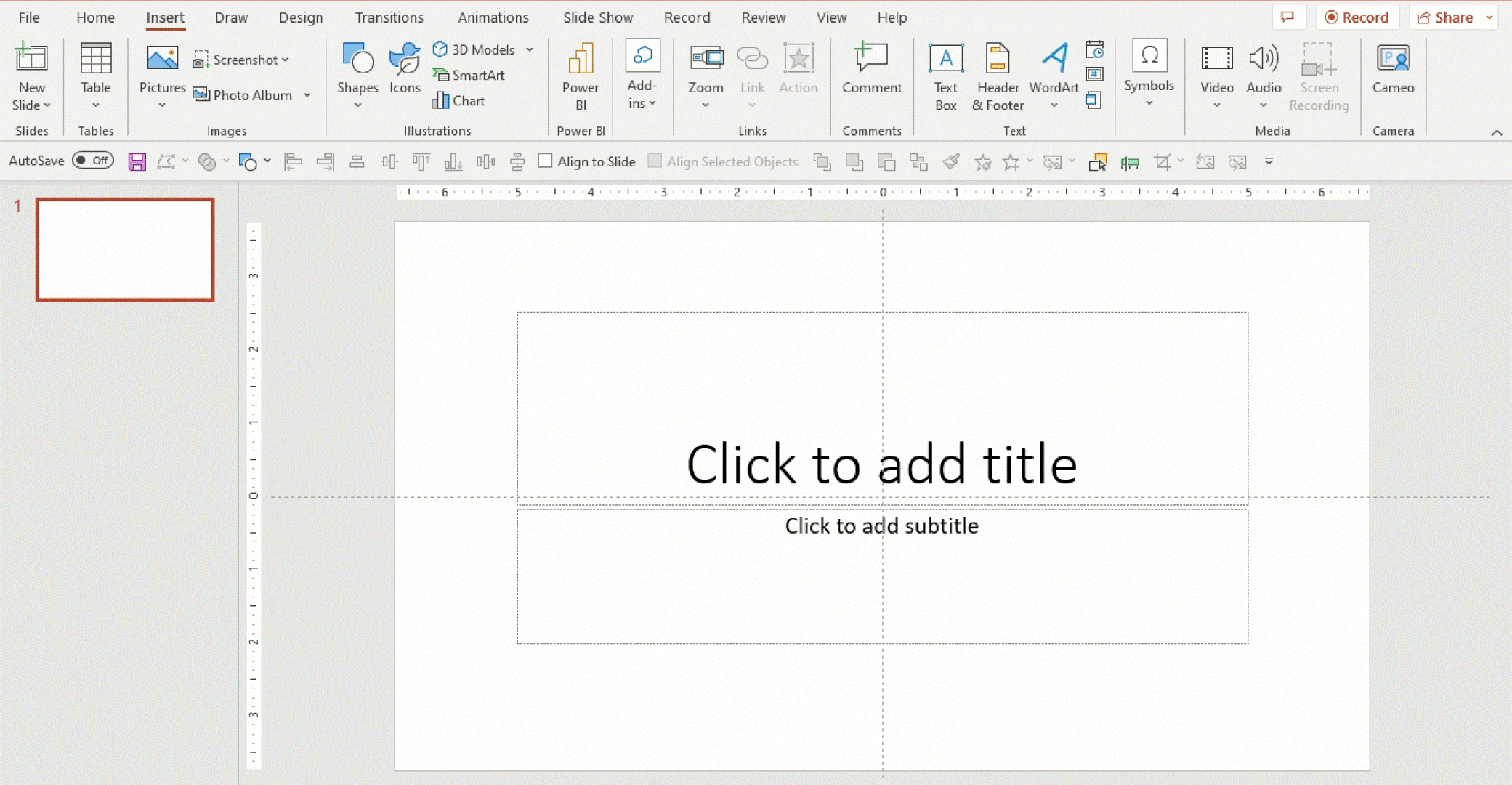The height and width of the screenshot is (785, 1512).
Task: Enable the Align to Slide checkbox
Action: [545, 161]
